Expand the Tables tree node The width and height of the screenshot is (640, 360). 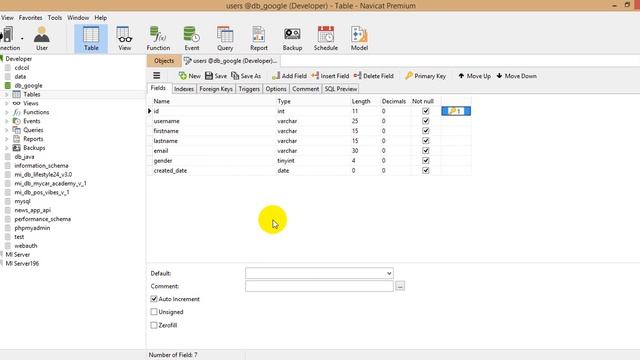(x=7, y=94)
